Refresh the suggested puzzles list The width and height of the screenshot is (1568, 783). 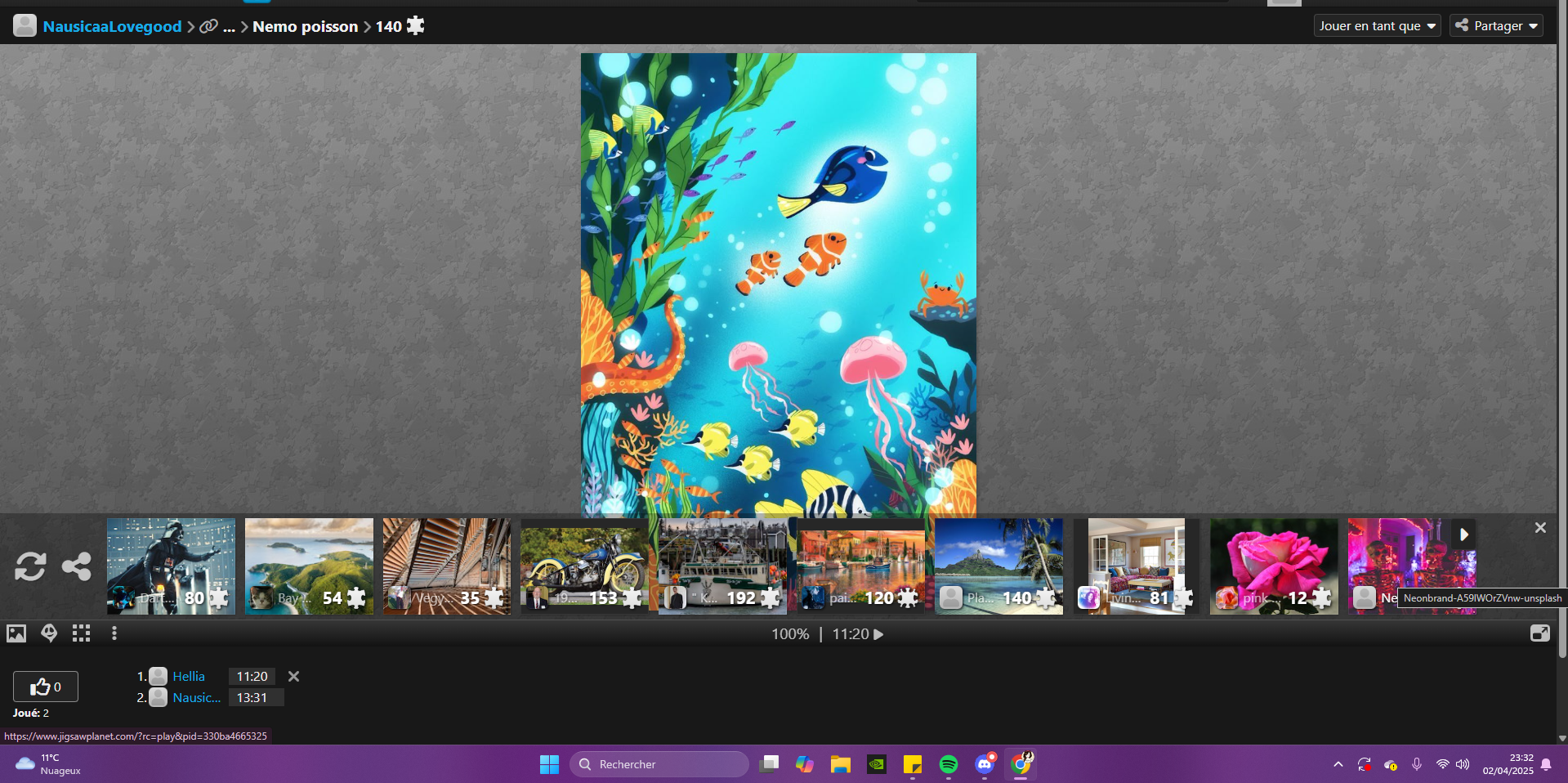point(30,566)
